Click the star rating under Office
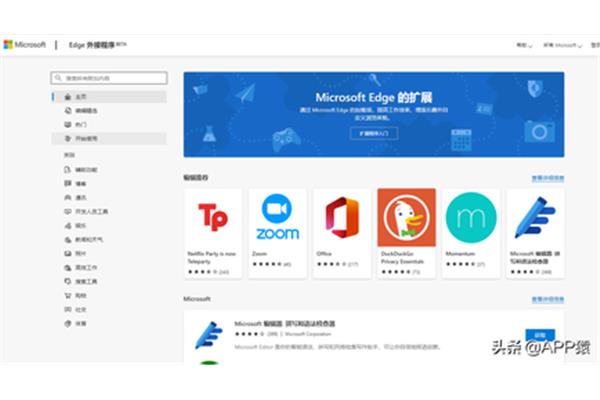The height and width of the screenshot is (400, 600). [331, 264]
